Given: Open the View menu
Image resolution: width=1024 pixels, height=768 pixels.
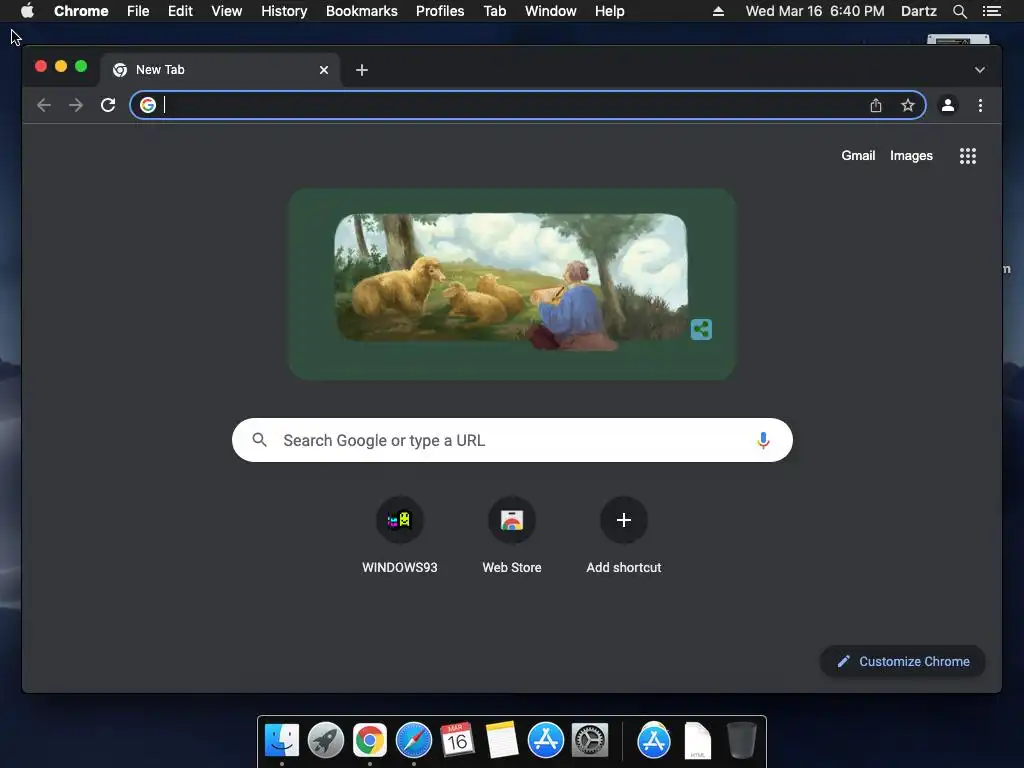Looking at the screenshot, I should (227, 11).
